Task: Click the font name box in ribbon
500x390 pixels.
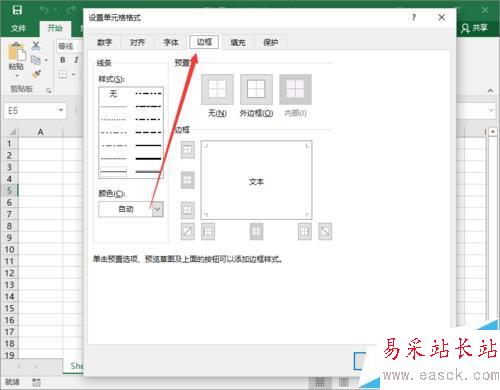Action: 69,46
